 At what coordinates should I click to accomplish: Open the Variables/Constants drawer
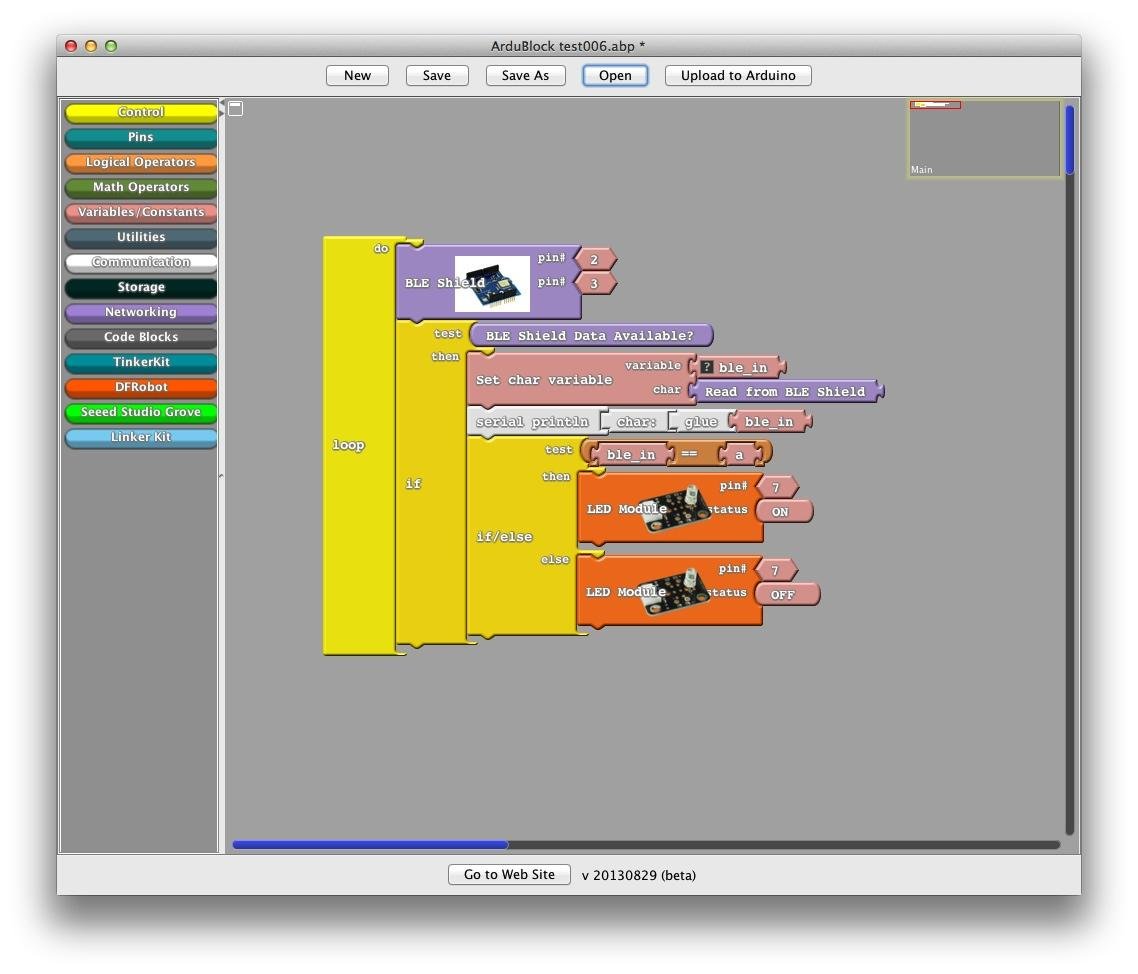pos(141,212)
